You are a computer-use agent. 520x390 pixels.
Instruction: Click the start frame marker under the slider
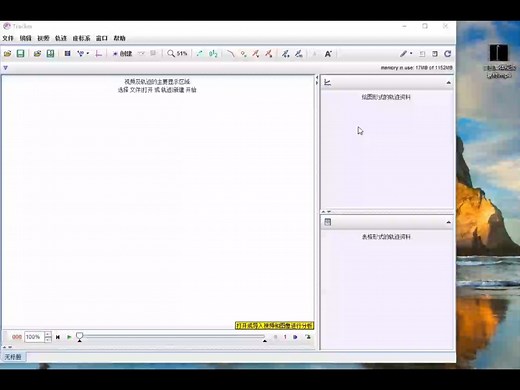click(x=79, y=341)
